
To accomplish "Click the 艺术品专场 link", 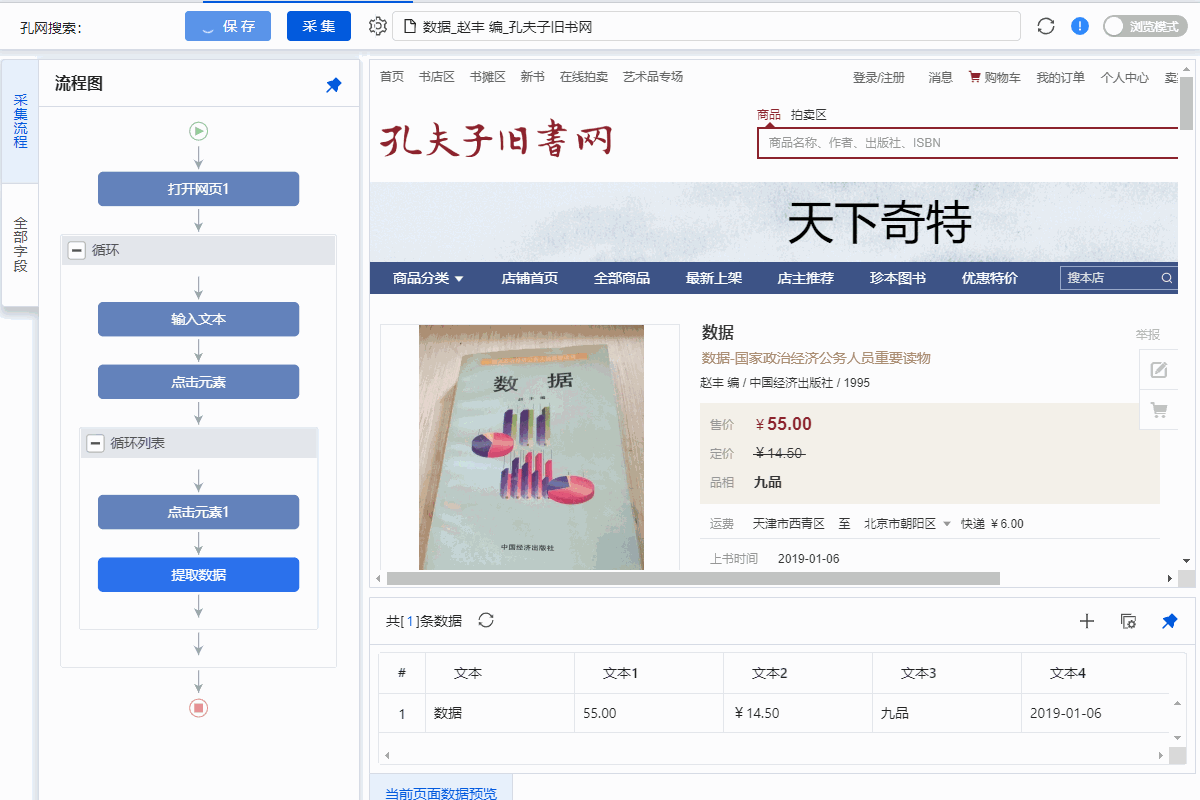I will [x=653, y=77].
